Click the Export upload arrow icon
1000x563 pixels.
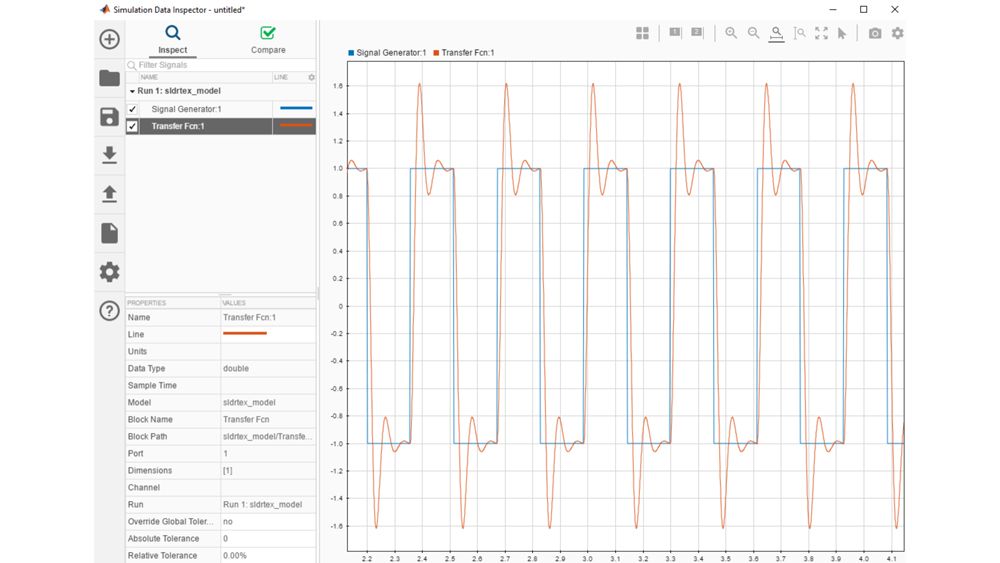[x=110, y=194]
